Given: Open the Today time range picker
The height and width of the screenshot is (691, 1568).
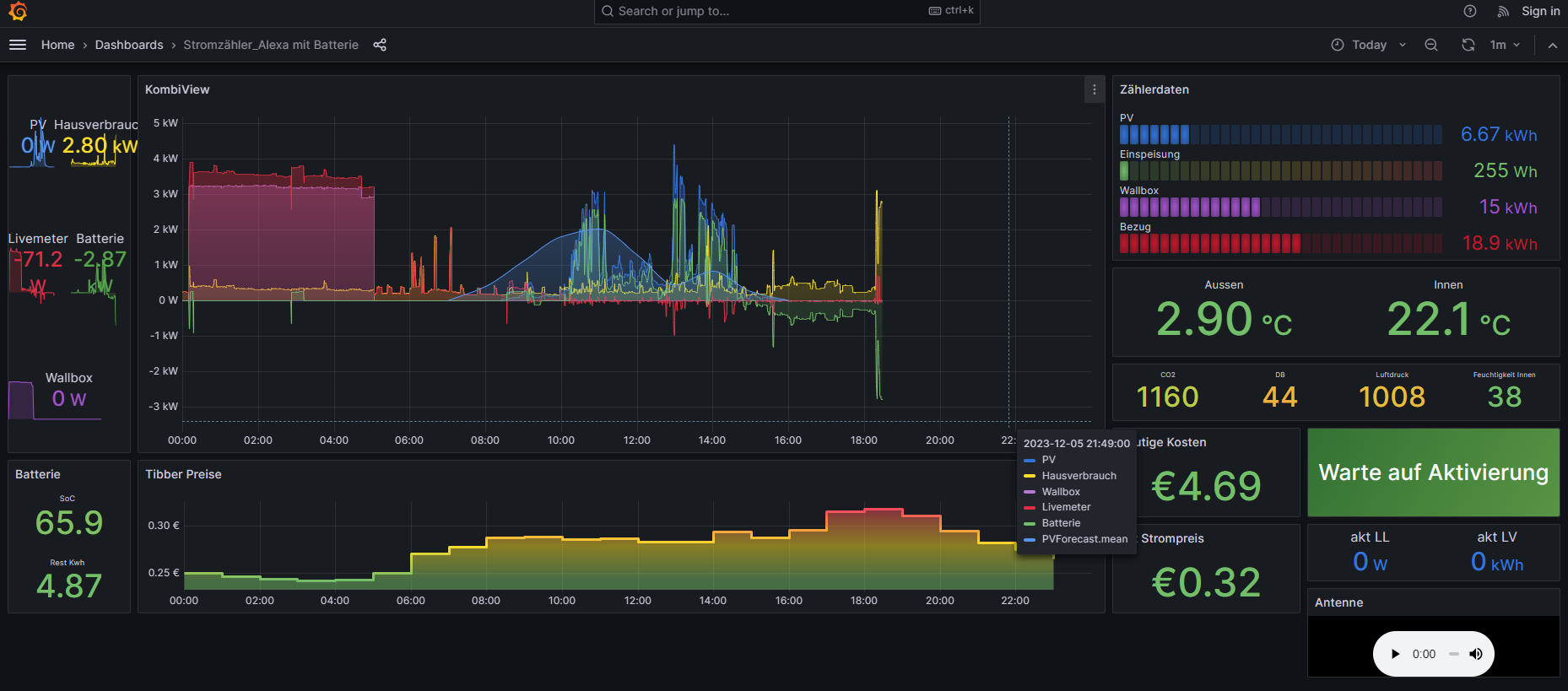Looking at the screenshot, I should pos(1368,45).
